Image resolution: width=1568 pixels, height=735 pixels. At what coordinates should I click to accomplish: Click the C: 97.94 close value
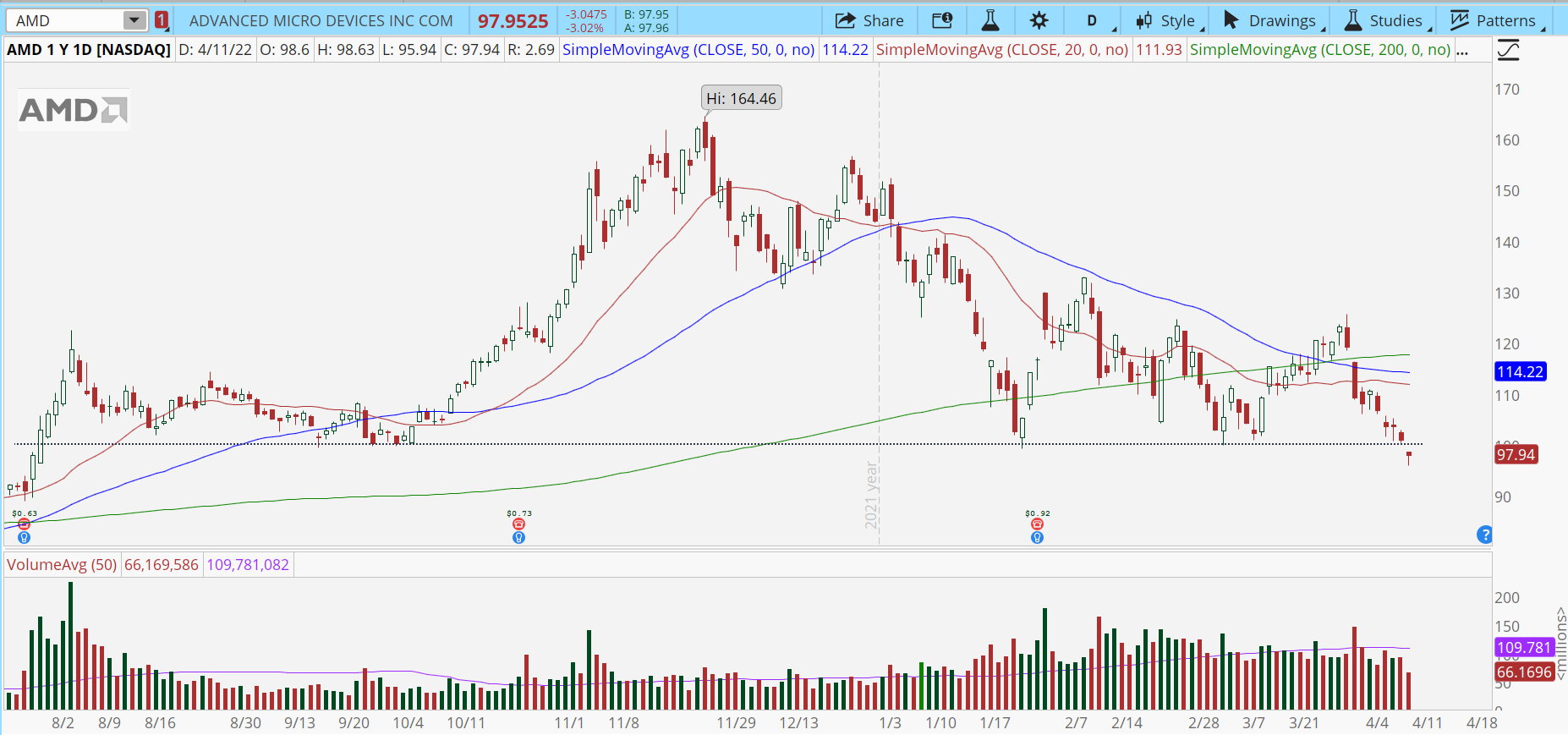pyautogui.click(x=472, y=50)
